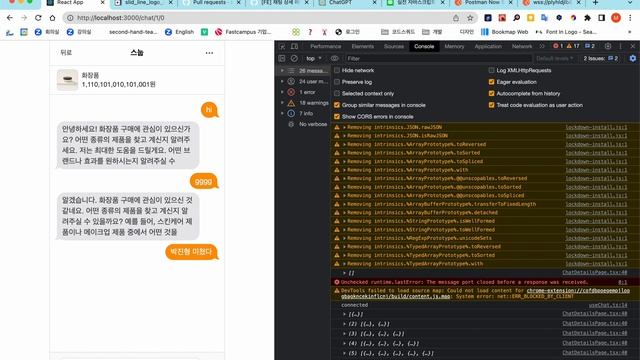This screenshot has width=640, height=360.
Task: Open the usechat source link beside connected
Action: coord(608,305)
